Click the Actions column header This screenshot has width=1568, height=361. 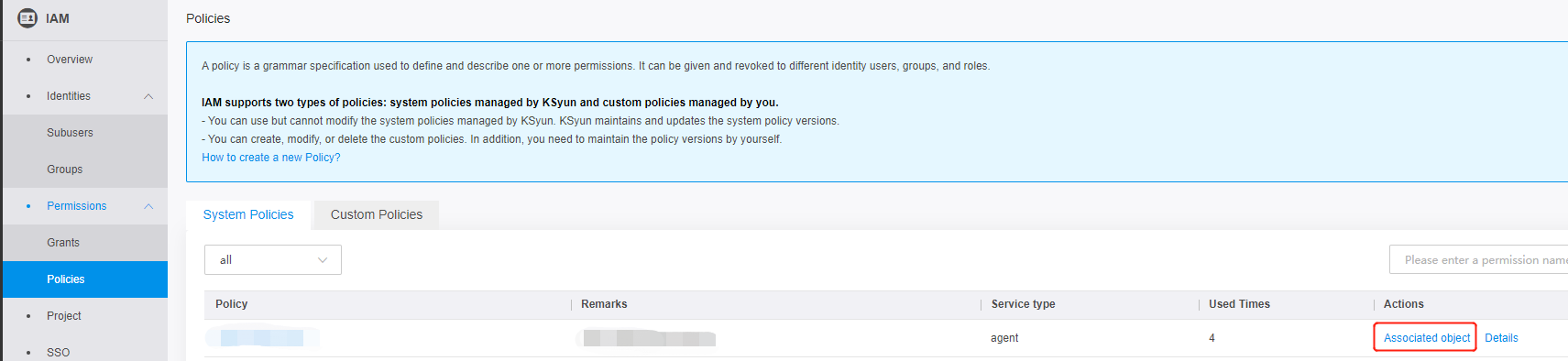[x=1403, y=304]
